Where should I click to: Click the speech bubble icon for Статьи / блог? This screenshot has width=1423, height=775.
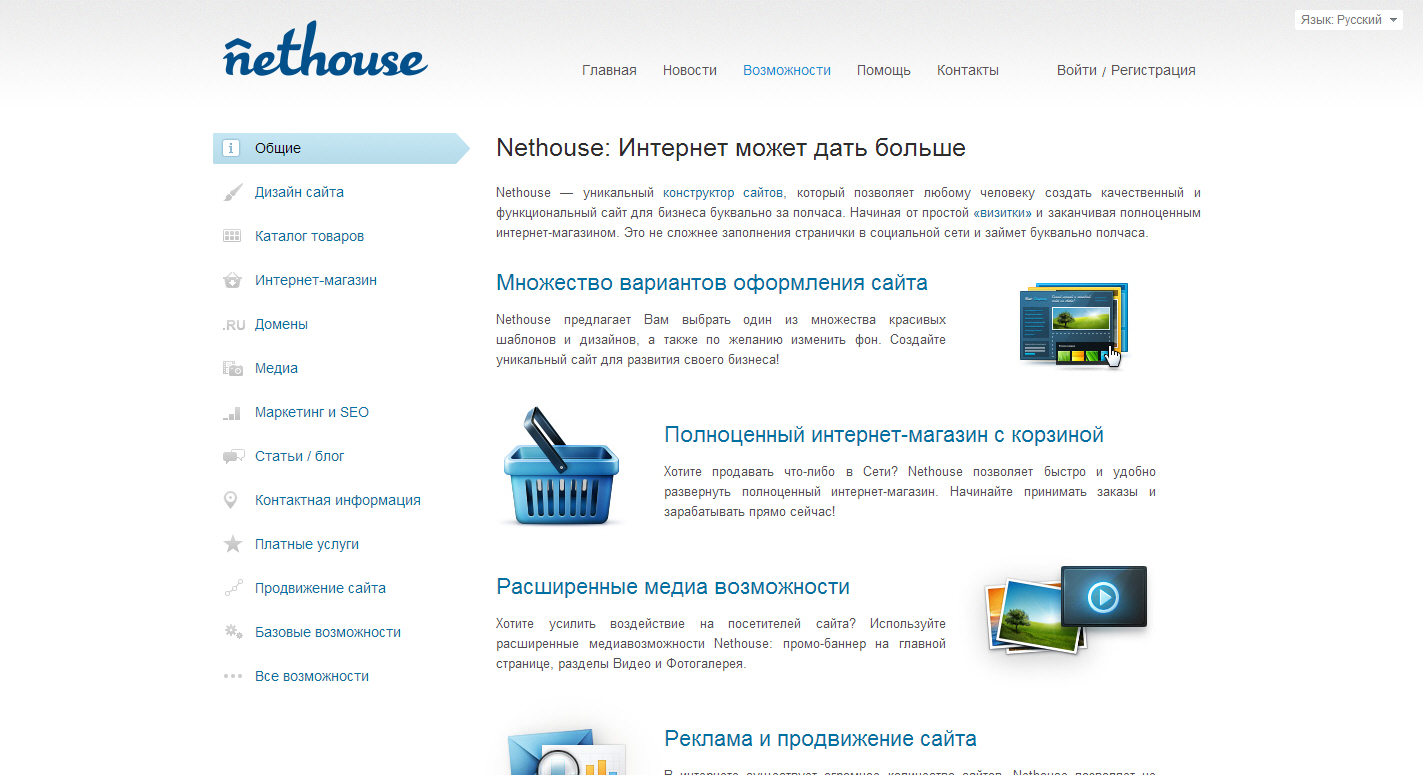tap(233, 457)
